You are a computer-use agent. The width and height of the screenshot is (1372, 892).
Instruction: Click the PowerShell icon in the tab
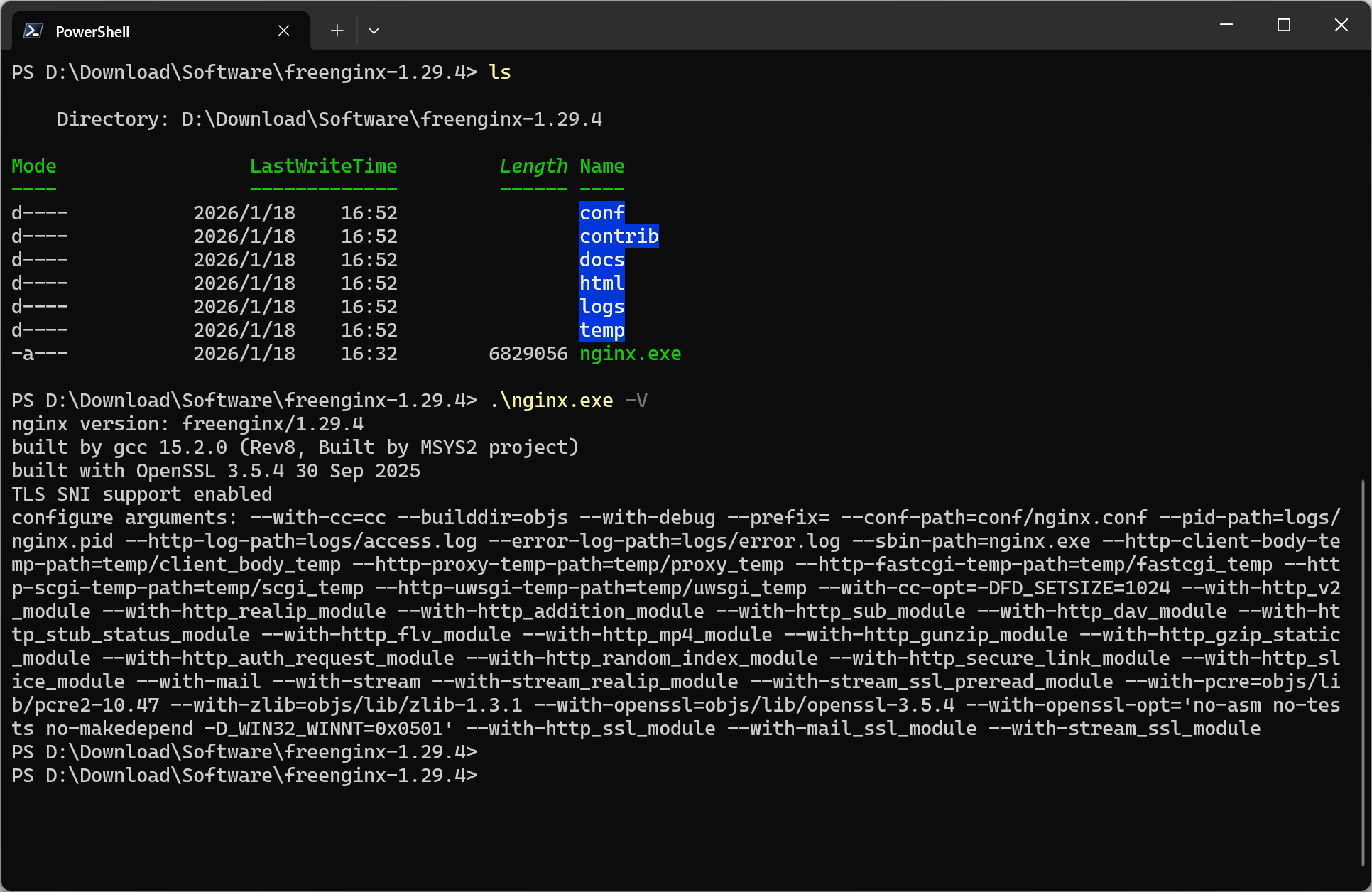click(33, 31)
